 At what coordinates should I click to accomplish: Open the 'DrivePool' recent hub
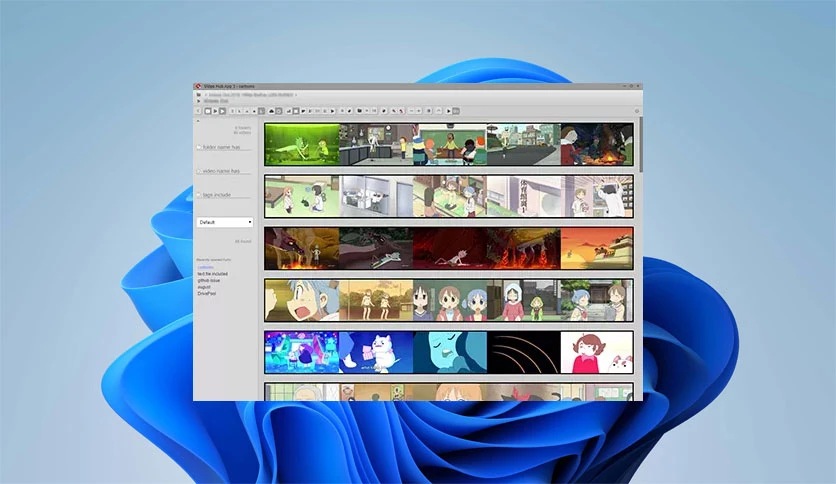pyautogui.click(x=206, y=293)
